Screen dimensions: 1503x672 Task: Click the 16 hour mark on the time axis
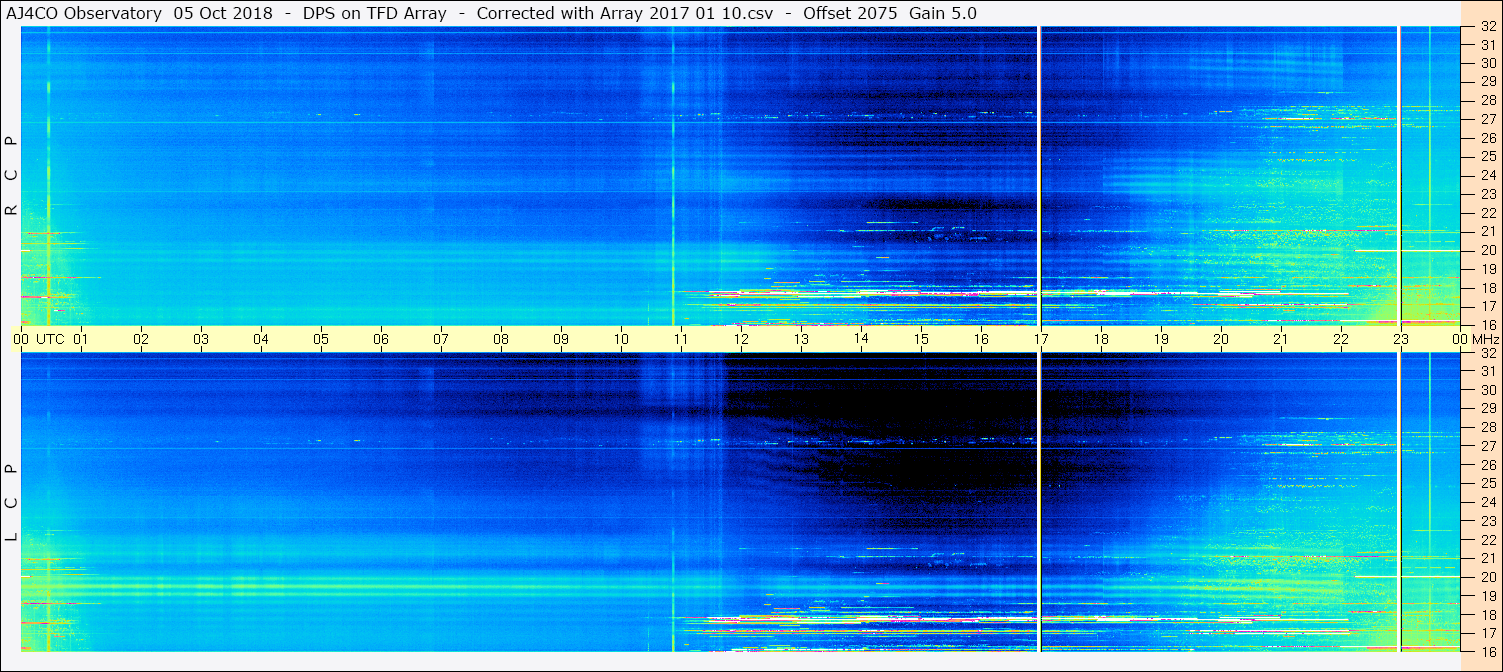pyautogui.click(x=981, y=339)
